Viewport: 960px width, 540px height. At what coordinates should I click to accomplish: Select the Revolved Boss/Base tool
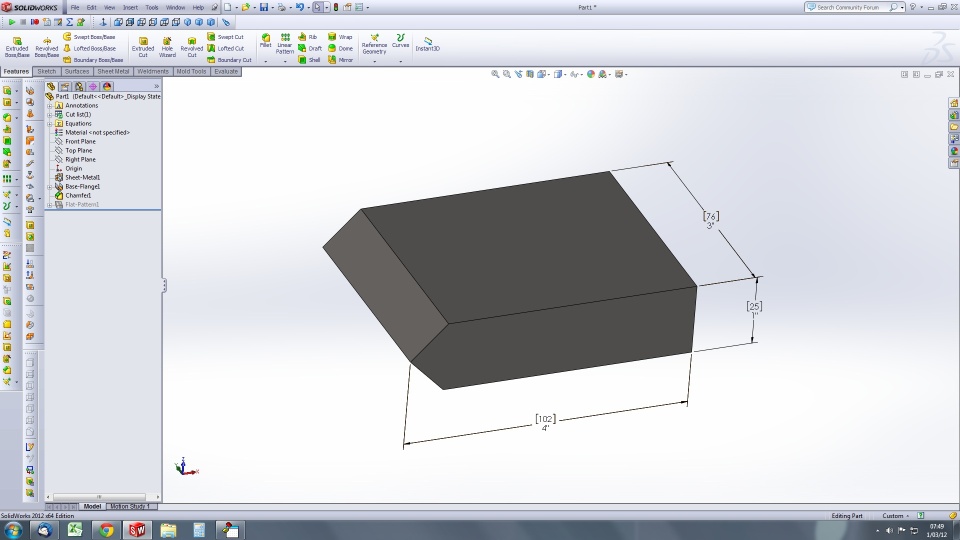47,47
